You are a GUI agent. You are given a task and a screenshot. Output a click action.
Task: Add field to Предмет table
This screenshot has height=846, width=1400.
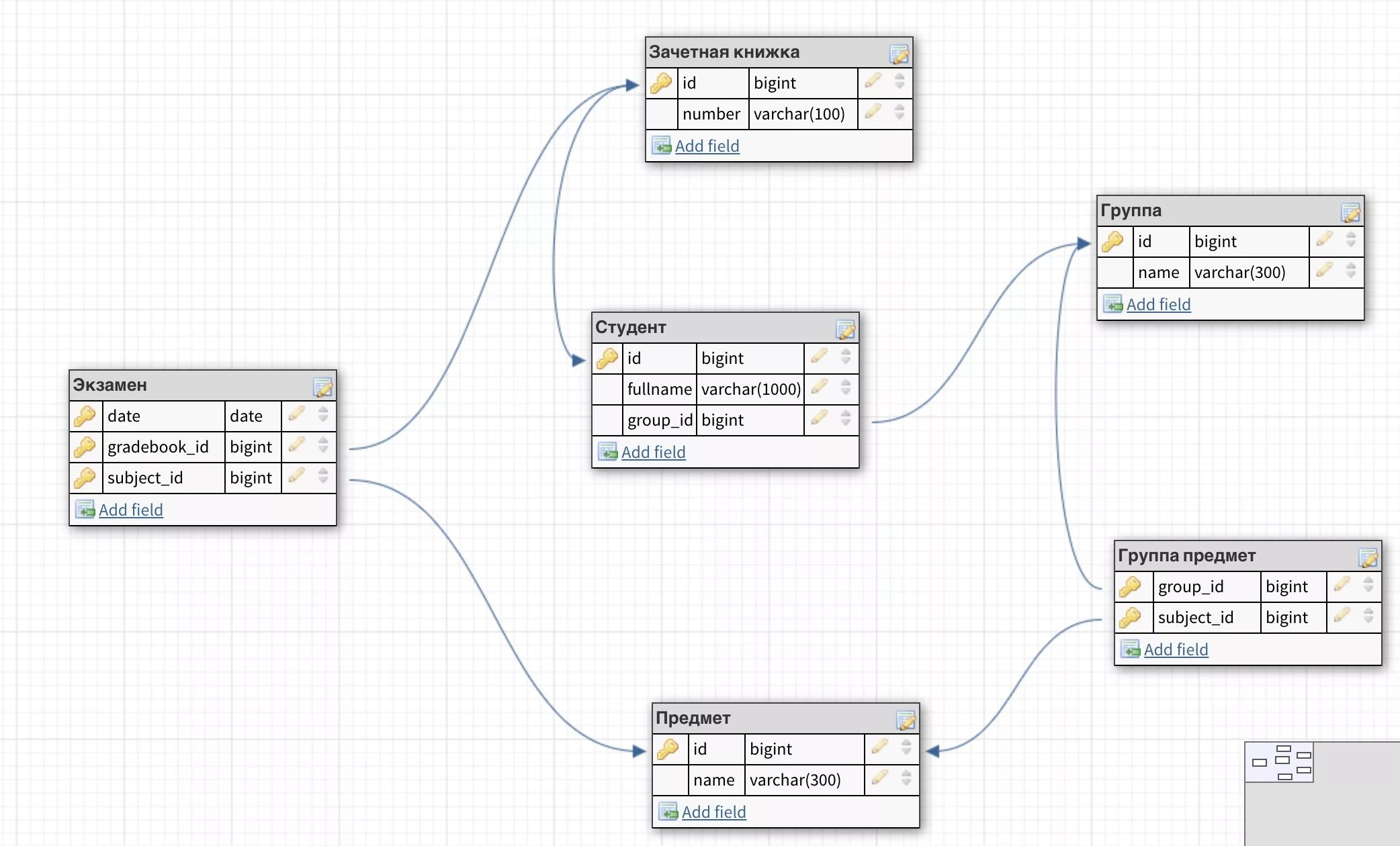coord(713,812)
